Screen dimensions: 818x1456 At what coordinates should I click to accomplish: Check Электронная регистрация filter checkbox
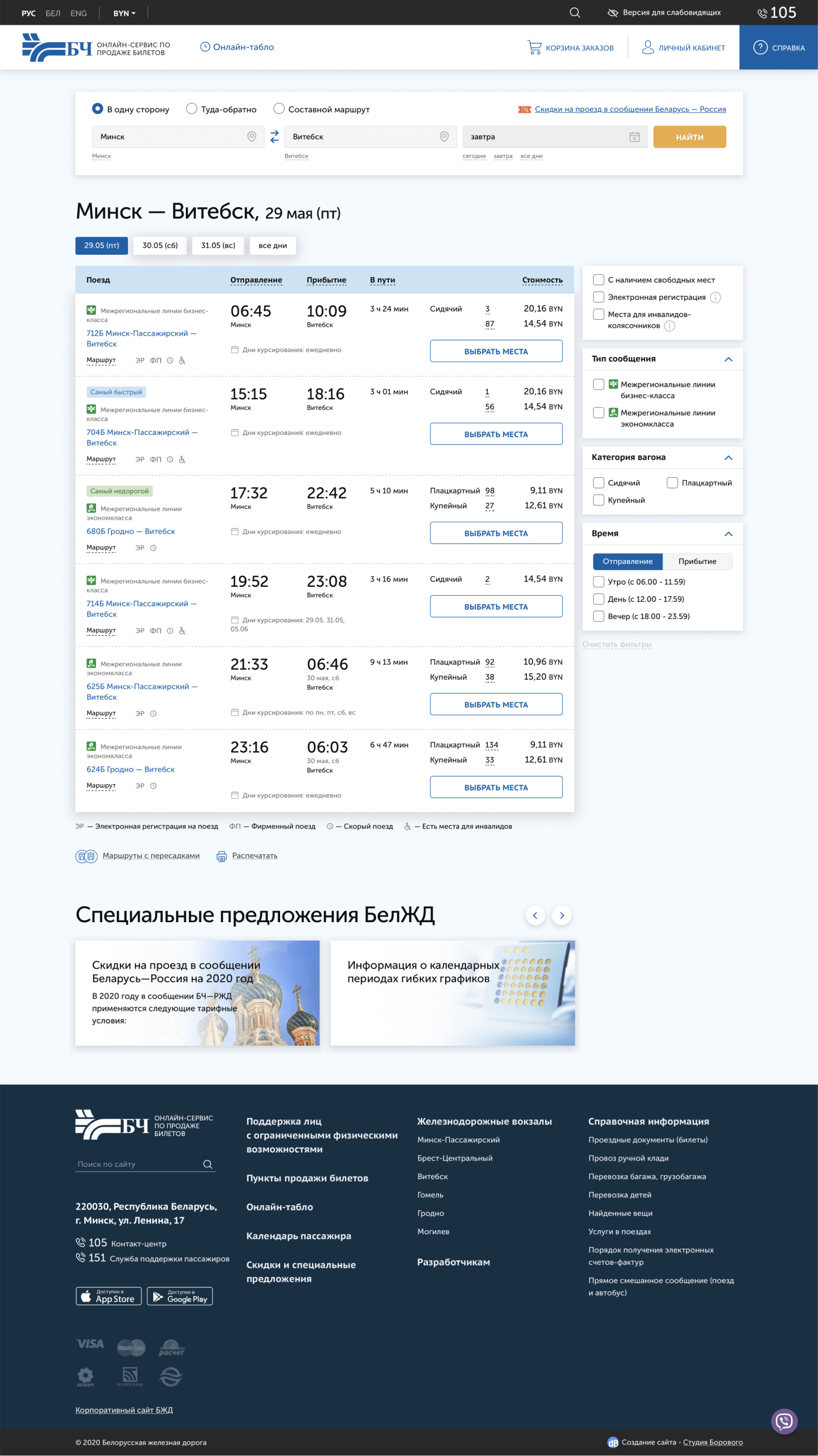click(598, 297)
